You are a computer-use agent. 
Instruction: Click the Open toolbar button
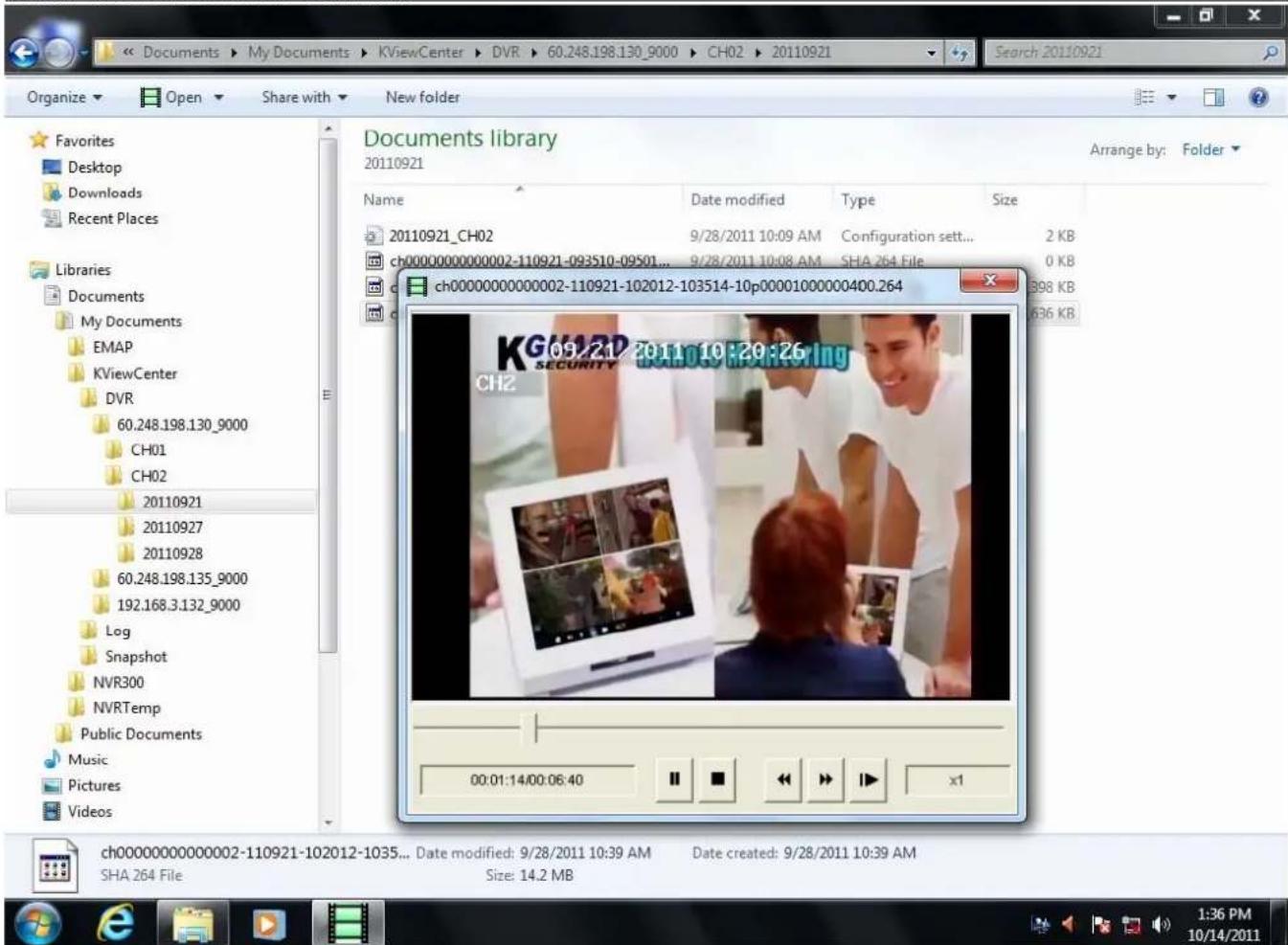[x=170, y=97]
